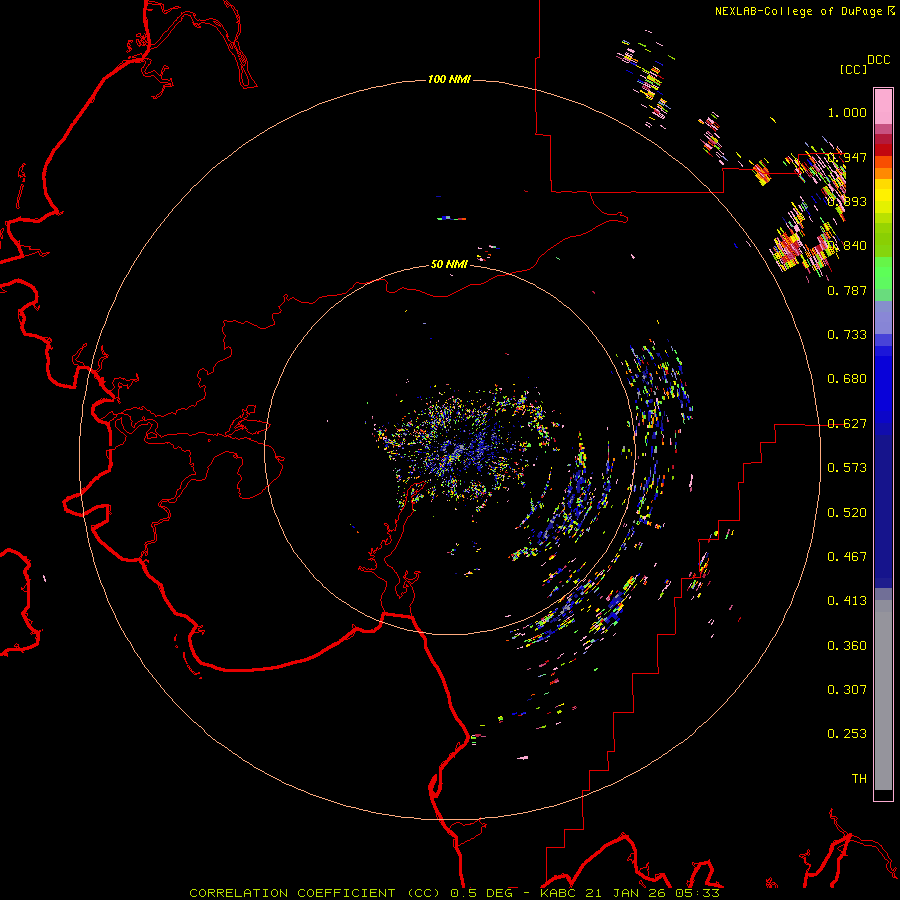Click the '21 JAN 26' date in caption
900x900 pixels.
[x=627, y=893]
